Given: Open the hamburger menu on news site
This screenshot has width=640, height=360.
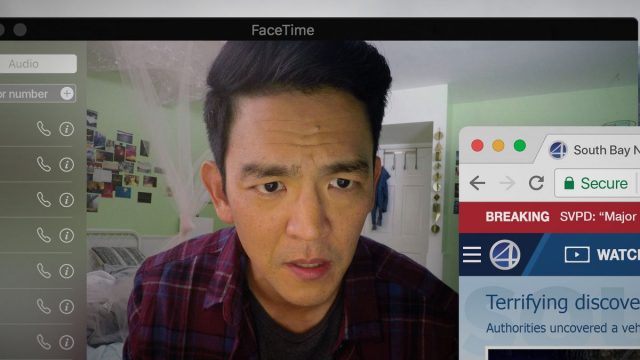Looking at the screenshot, I should [472, 254].
